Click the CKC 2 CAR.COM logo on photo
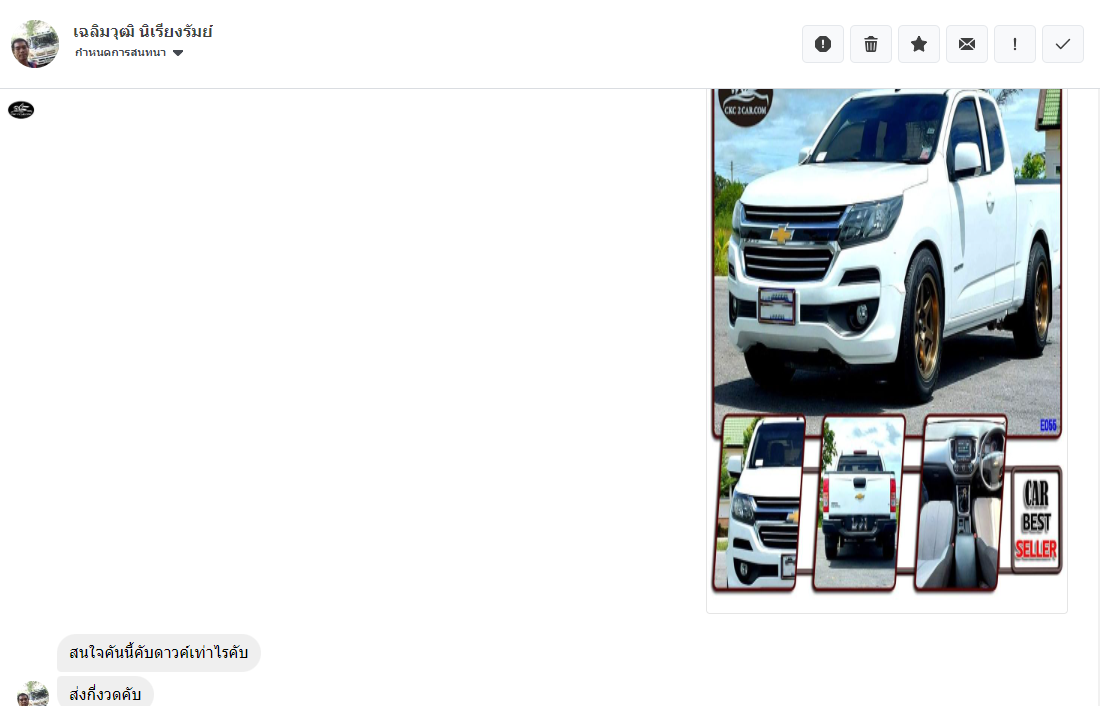The image size is (1100, 718). click(746, 107)
